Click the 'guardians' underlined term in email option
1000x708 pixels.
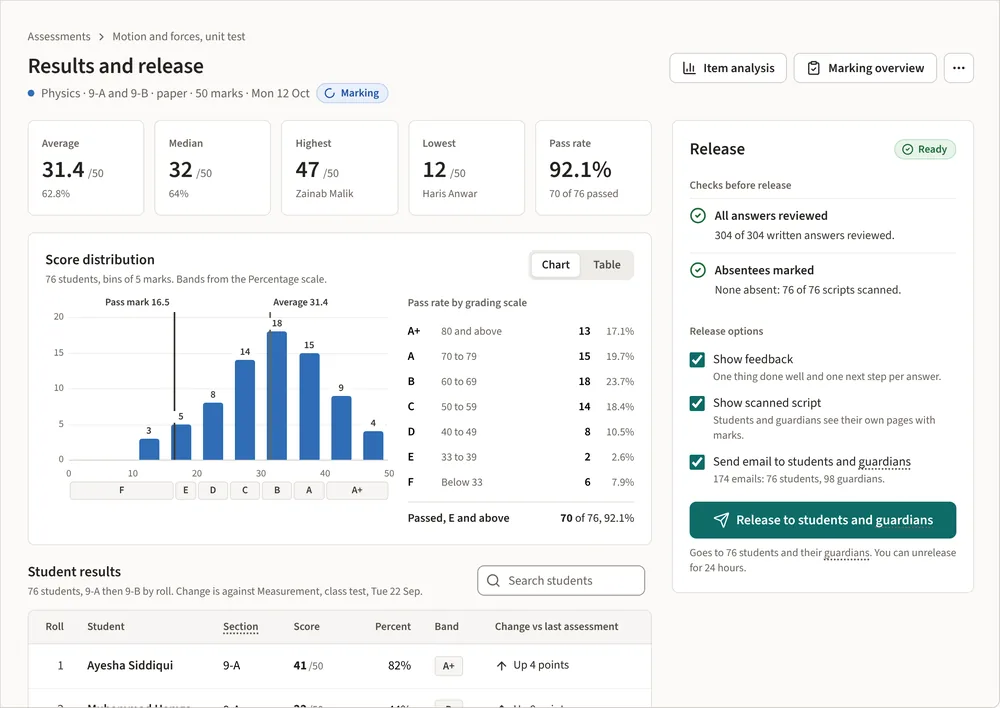click(885, 462)
